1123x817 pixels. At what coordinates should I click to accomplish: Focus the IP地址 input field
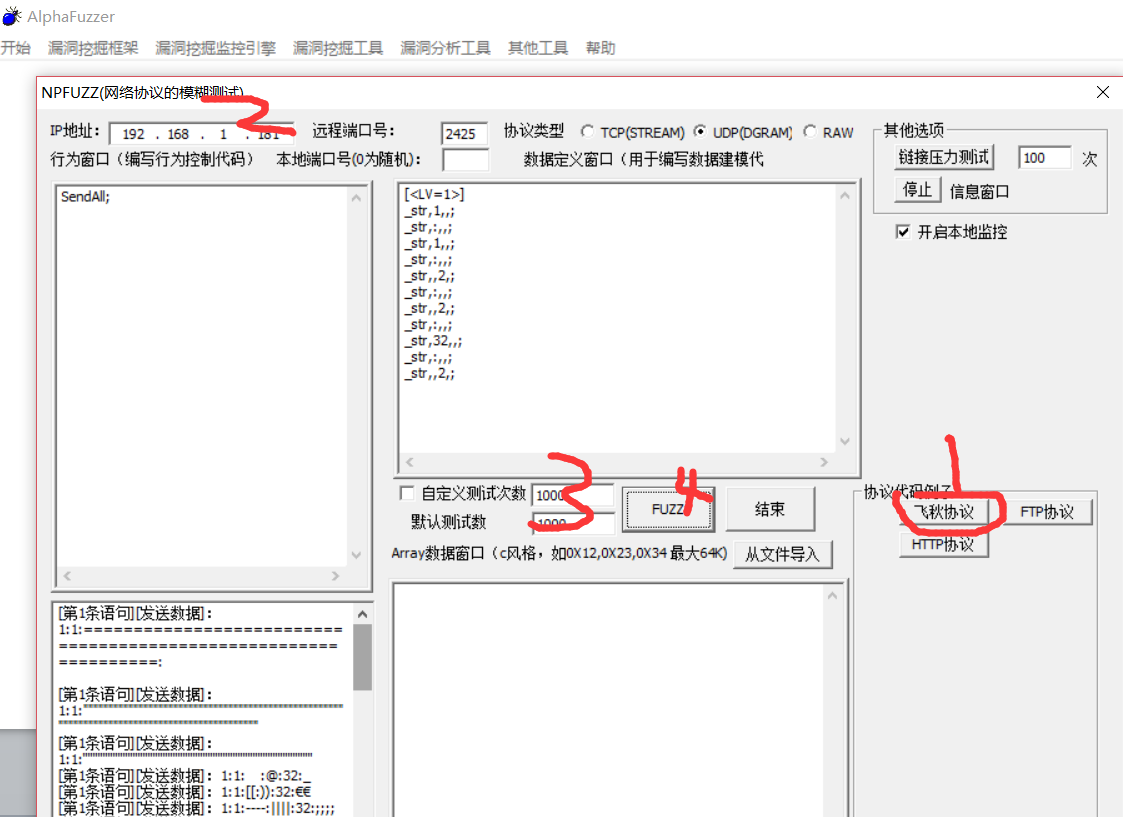202,134
